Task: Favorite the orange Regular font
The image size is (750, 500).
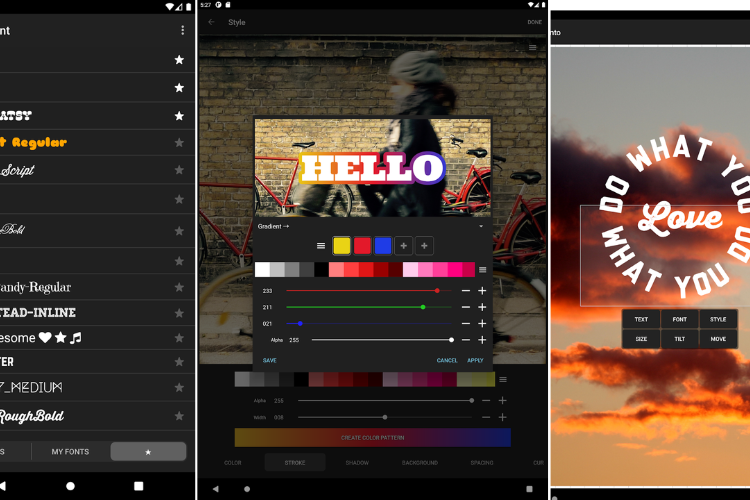Action: point(179,143)
